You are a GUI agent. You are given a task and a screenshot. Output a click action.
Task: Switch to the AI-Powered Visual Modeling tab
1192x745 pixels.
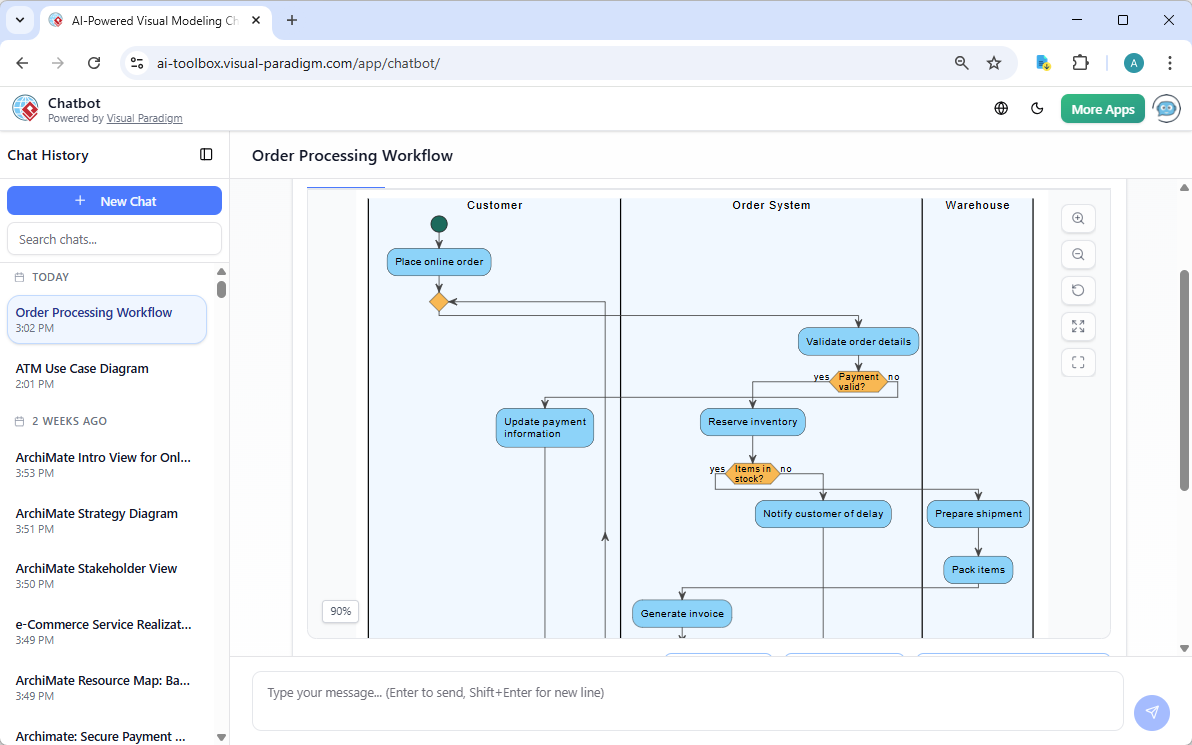tap(150, 20)
